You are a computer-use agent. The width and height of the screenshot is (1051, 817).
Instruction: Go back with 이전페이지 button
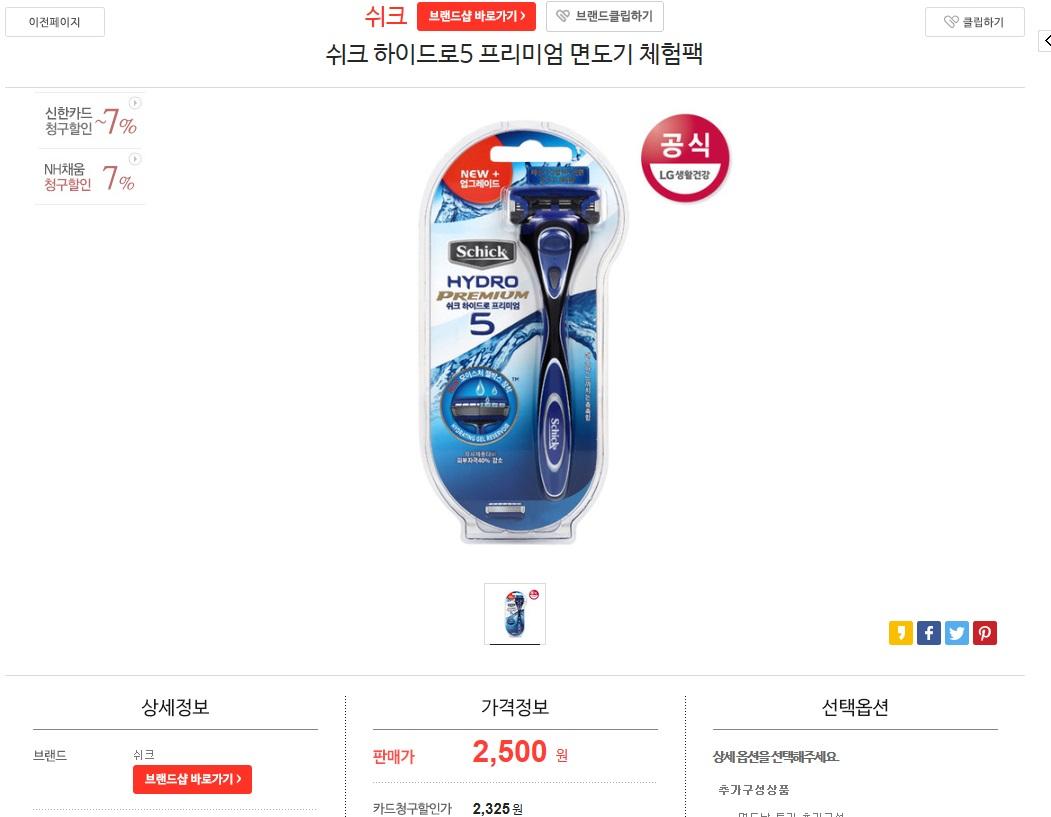(55, 22)
